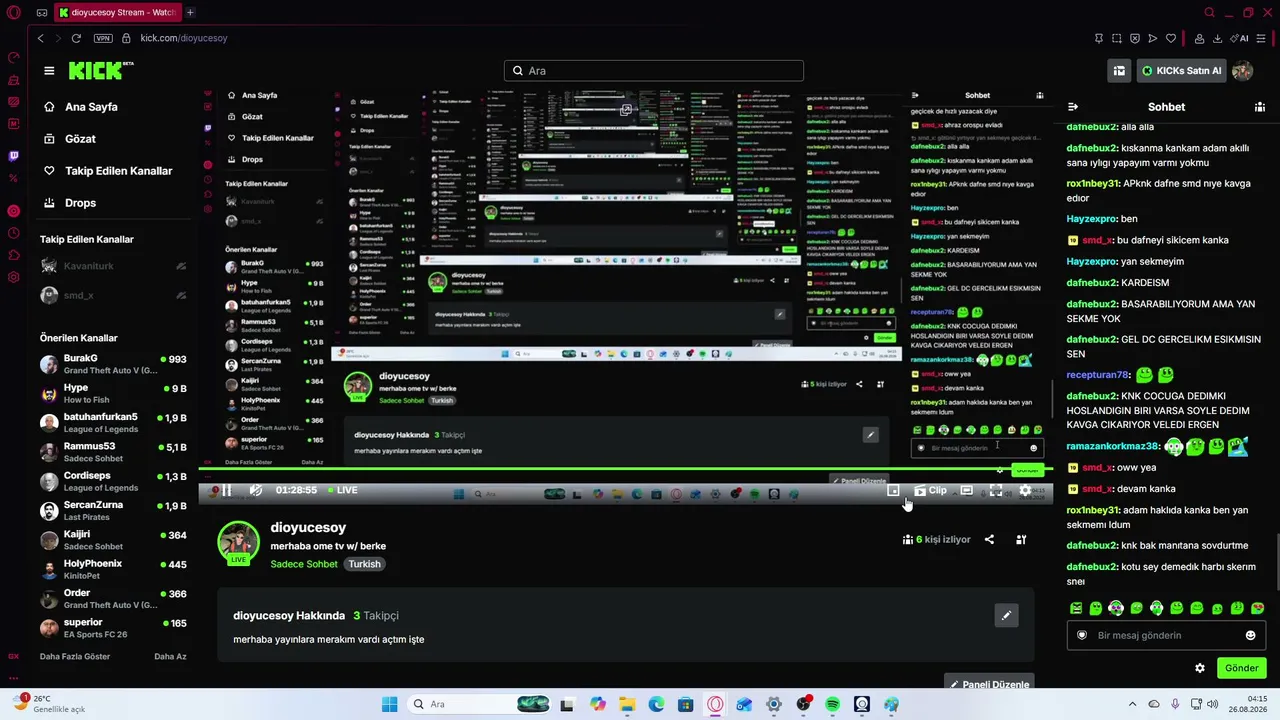Open the user profile avatar menu

coord(1243,71)
